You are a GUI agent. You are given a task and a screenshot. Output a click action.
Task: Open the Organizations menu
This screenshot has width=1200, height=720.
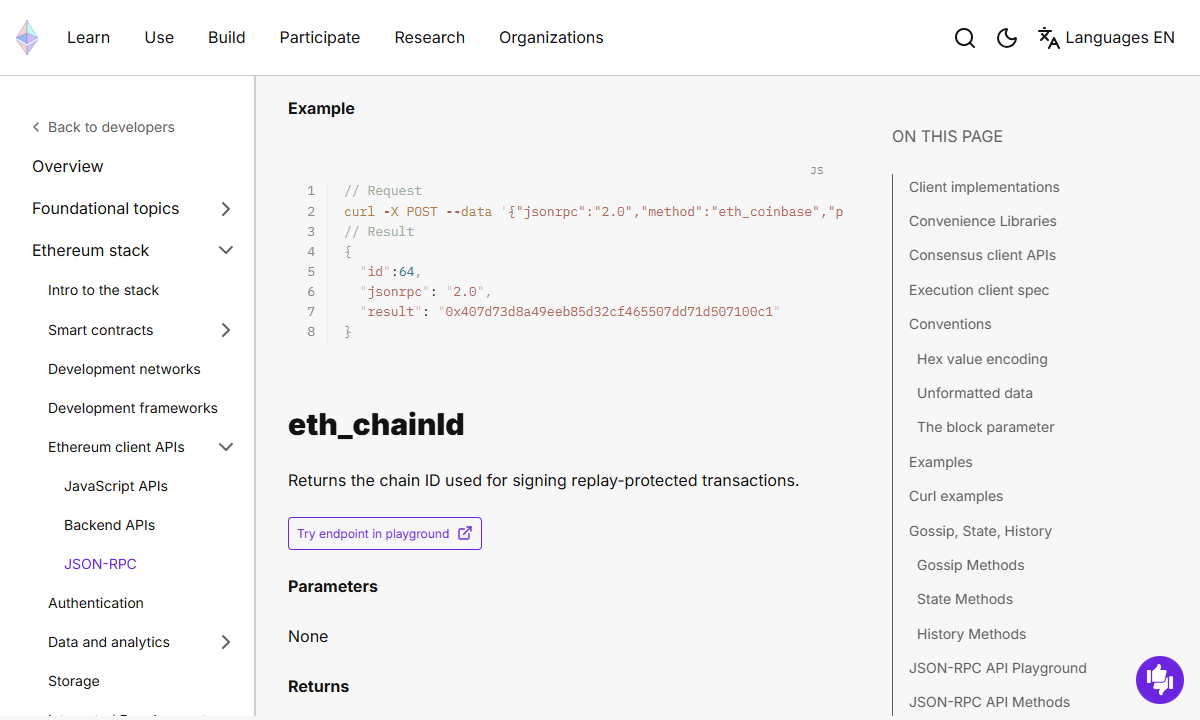pyautogui.click(x=551, y=38)
